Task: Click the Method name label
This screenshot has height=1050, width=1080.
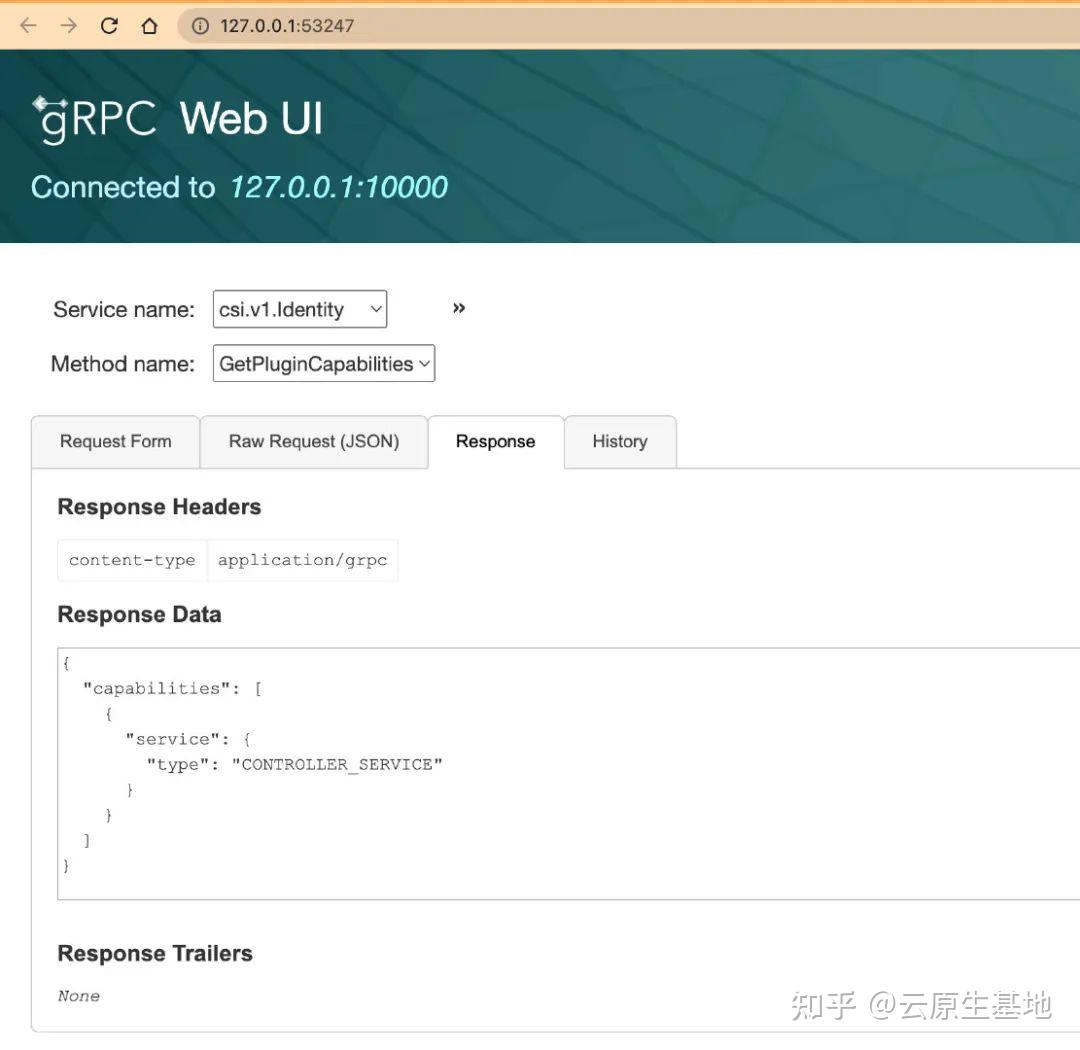Action: (123, 364)
